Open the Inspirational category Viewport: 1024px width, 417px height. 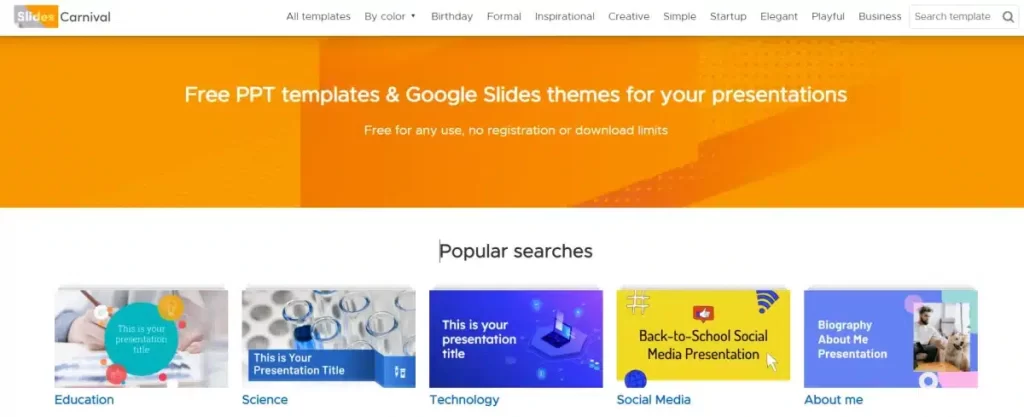click(x=564, y=17)
